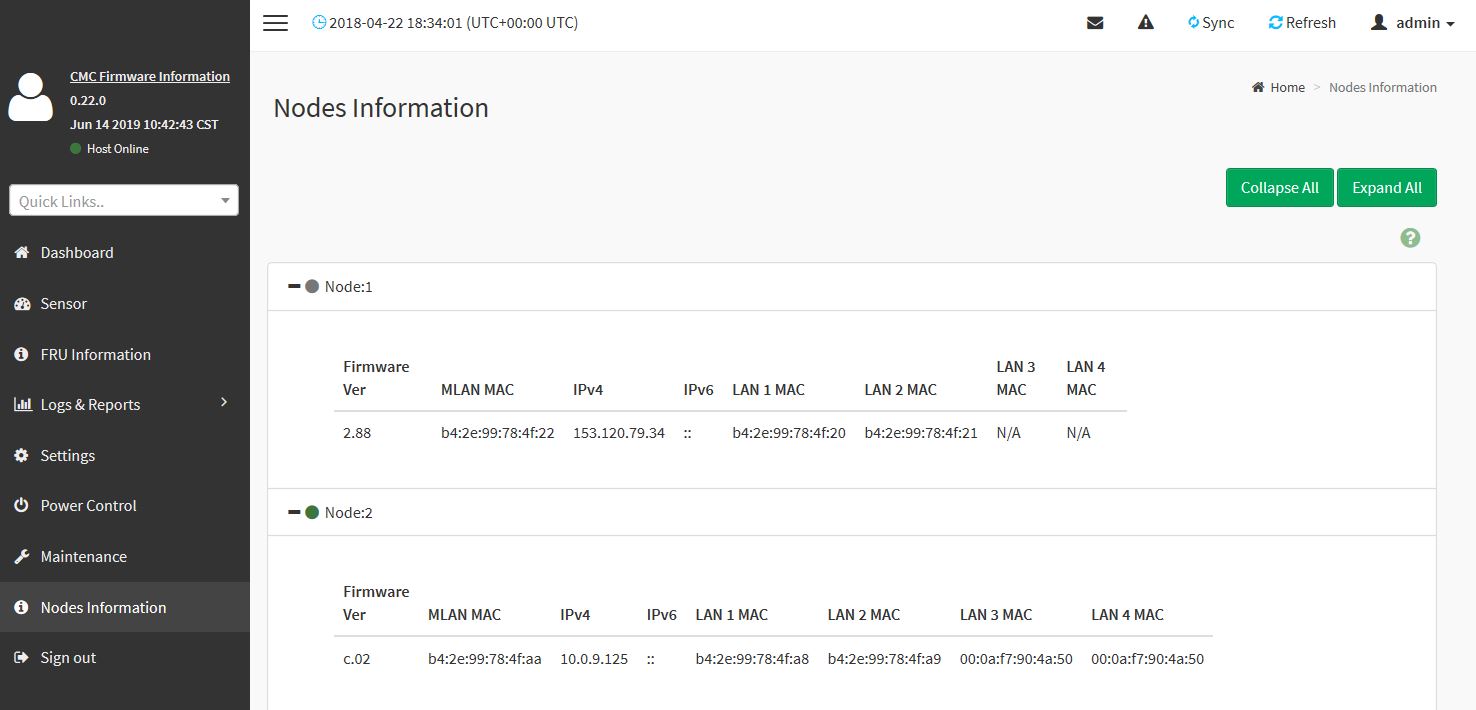Click the warning alert triangle icon
The image size is (1476, 710).
[1146, 23]
